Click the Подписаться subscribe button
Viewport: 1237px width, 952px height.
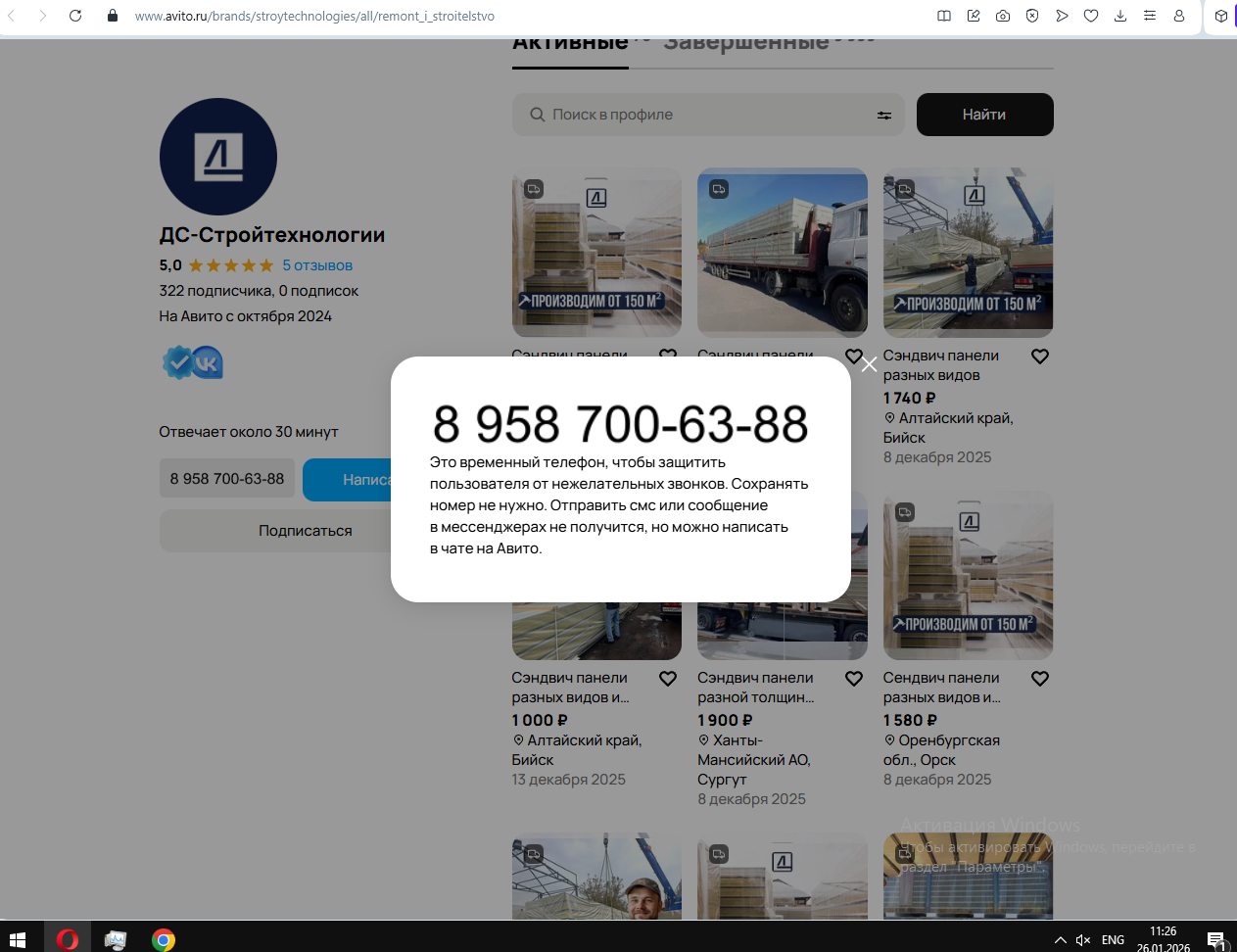tap(276, 531)
